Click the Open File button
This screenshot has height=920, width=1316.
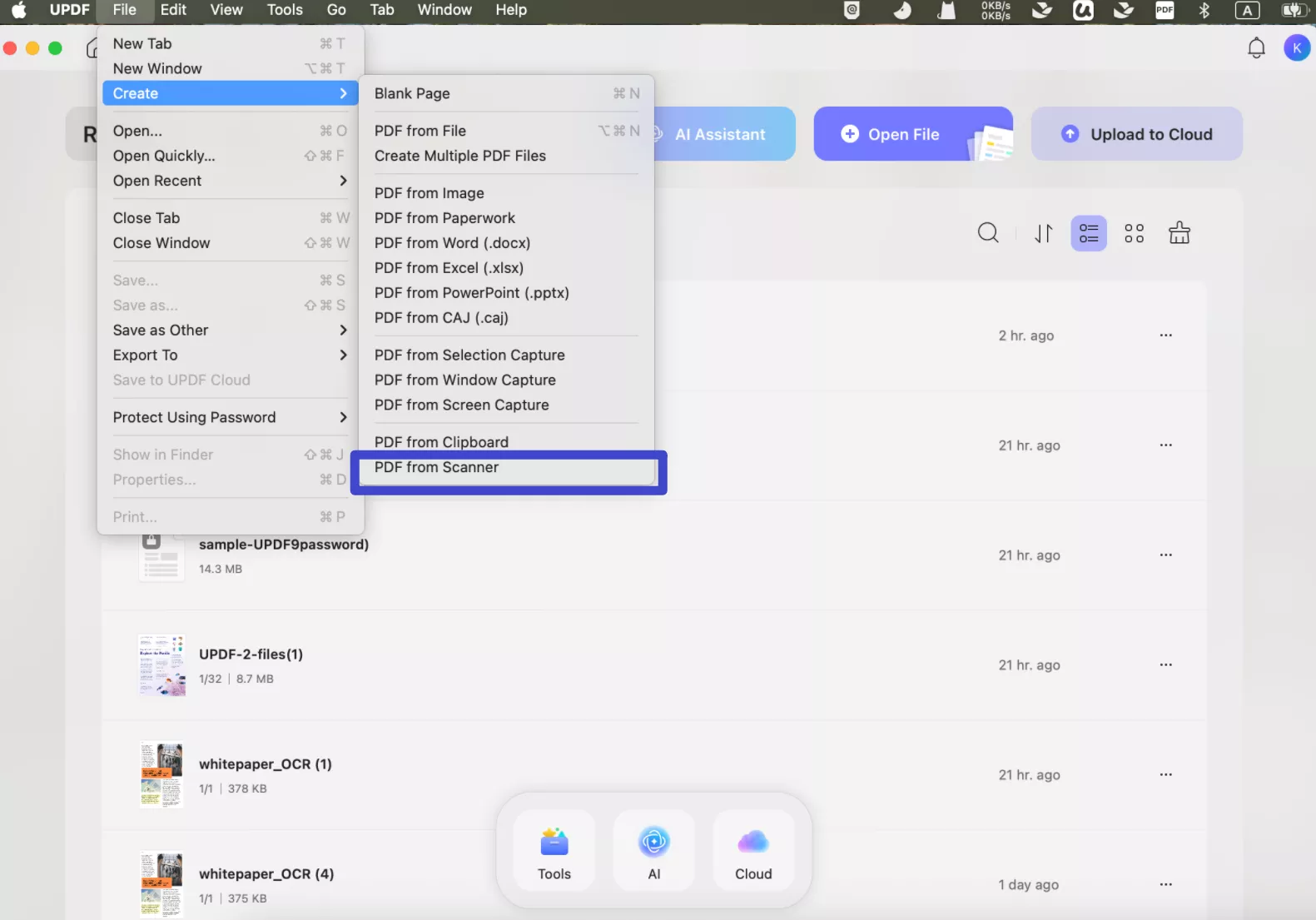pos(902,134)
